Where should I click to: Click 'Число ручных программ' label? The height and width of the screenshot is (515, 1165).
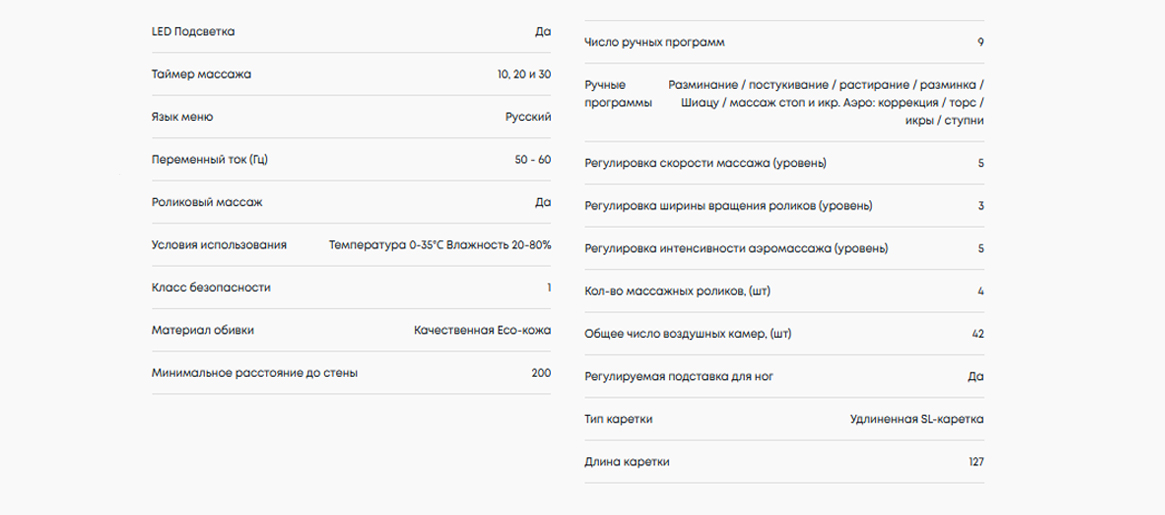tap(654, 43)
